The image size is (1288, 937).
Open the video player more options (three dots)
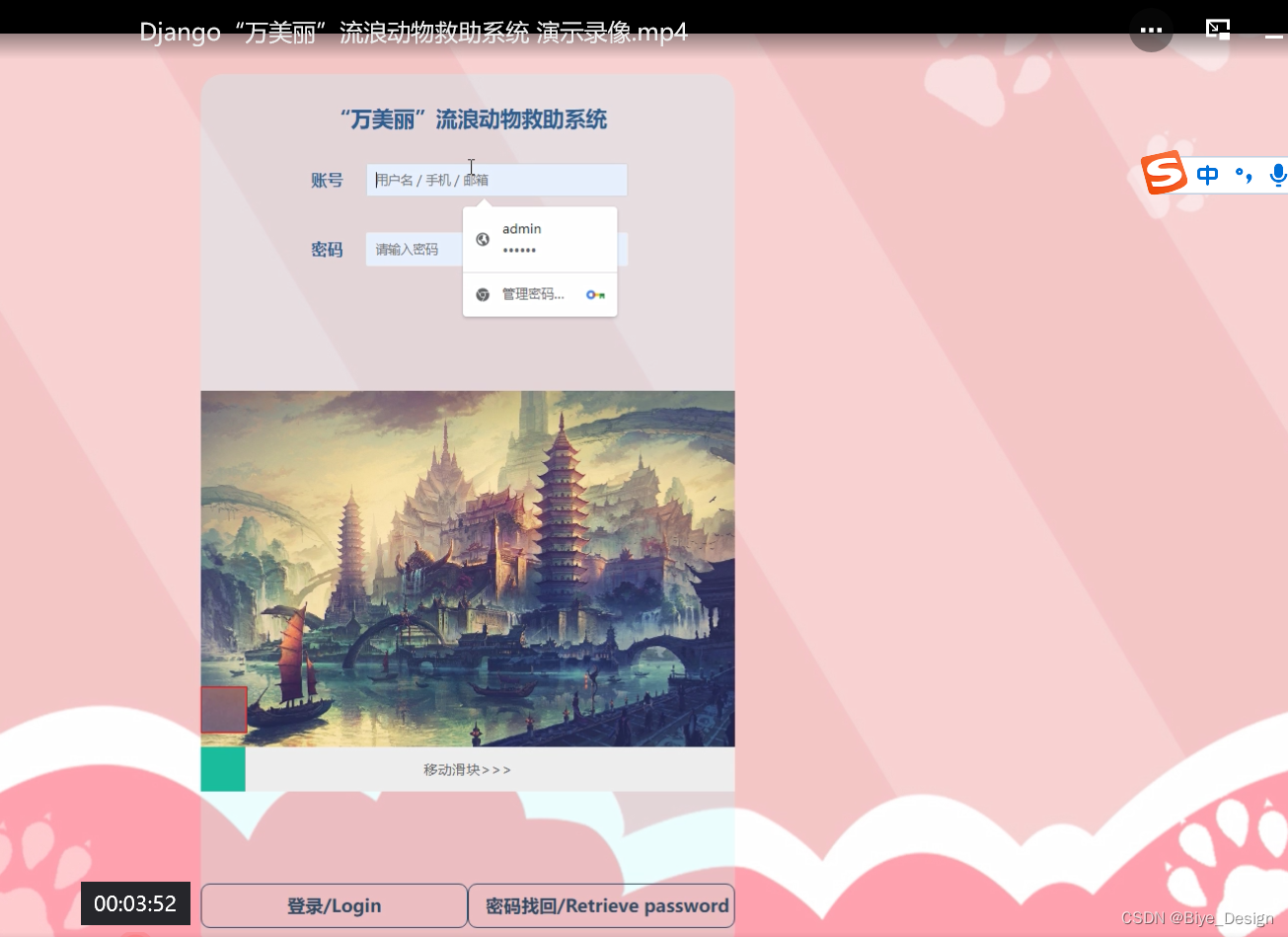pyautogui.click(x=1151, y=30)
